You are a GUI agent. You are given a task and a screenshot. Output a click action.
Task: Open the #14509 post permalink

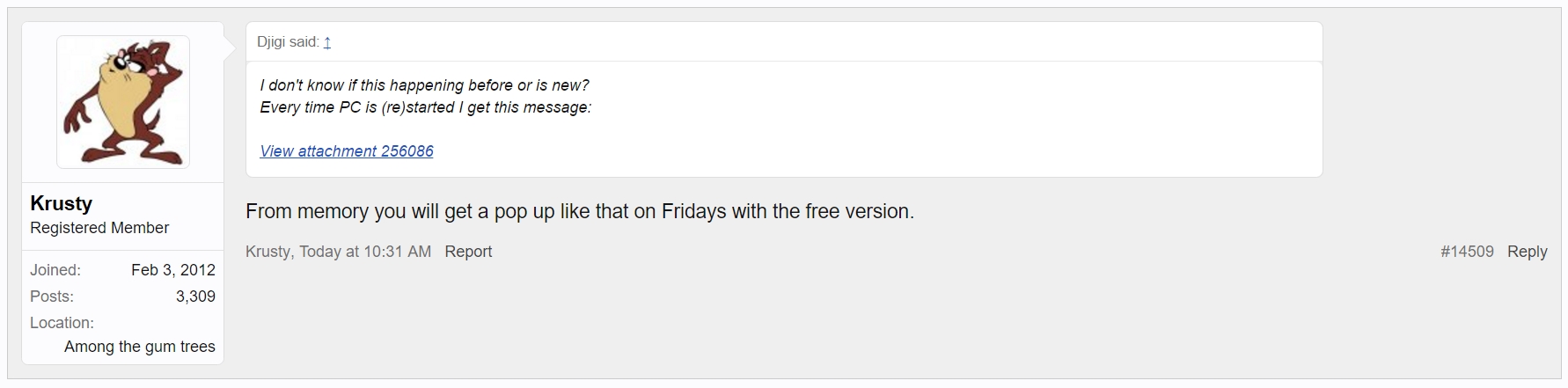[x=1467, y=252]
